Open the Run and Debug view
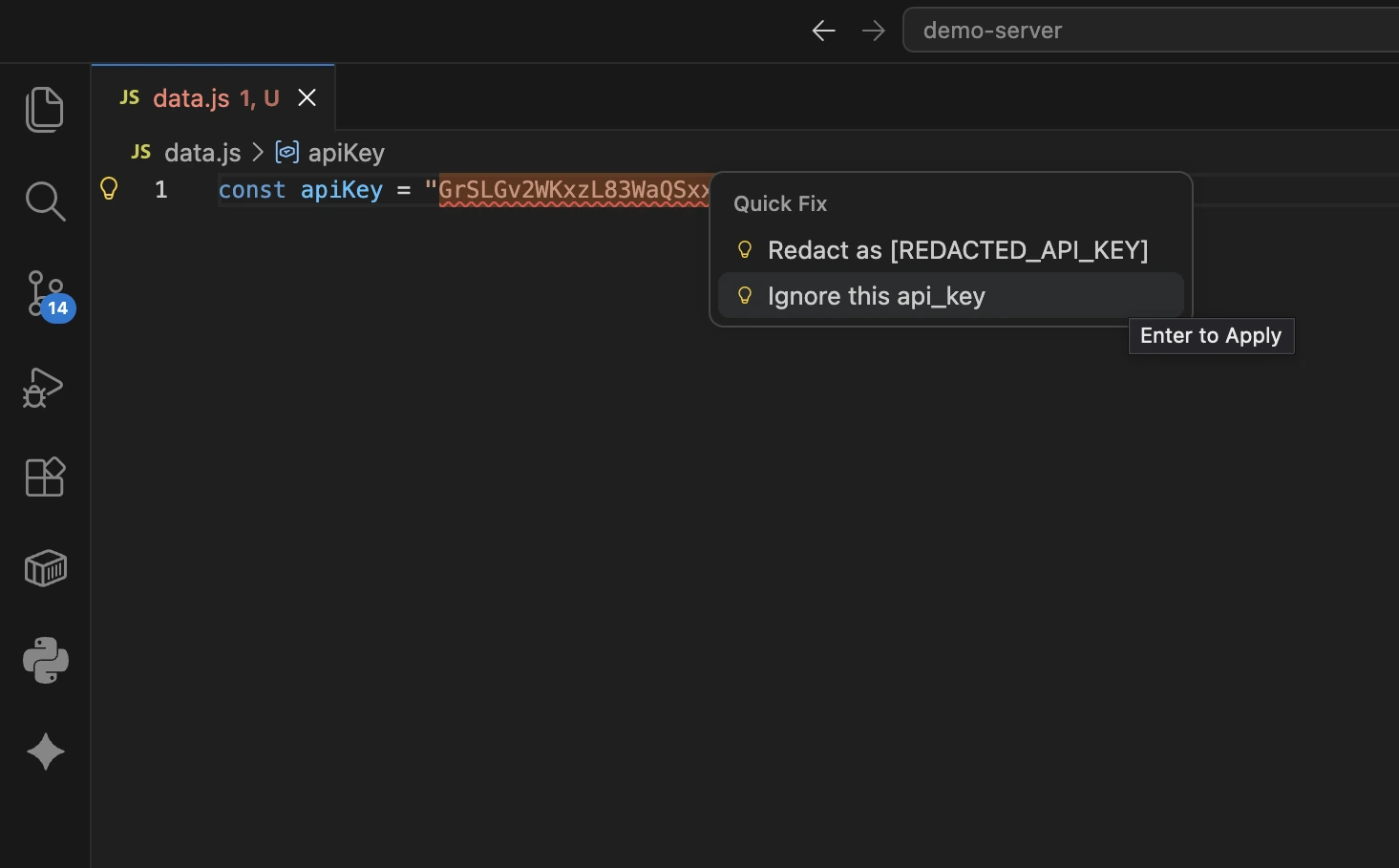 pos(45,387)
